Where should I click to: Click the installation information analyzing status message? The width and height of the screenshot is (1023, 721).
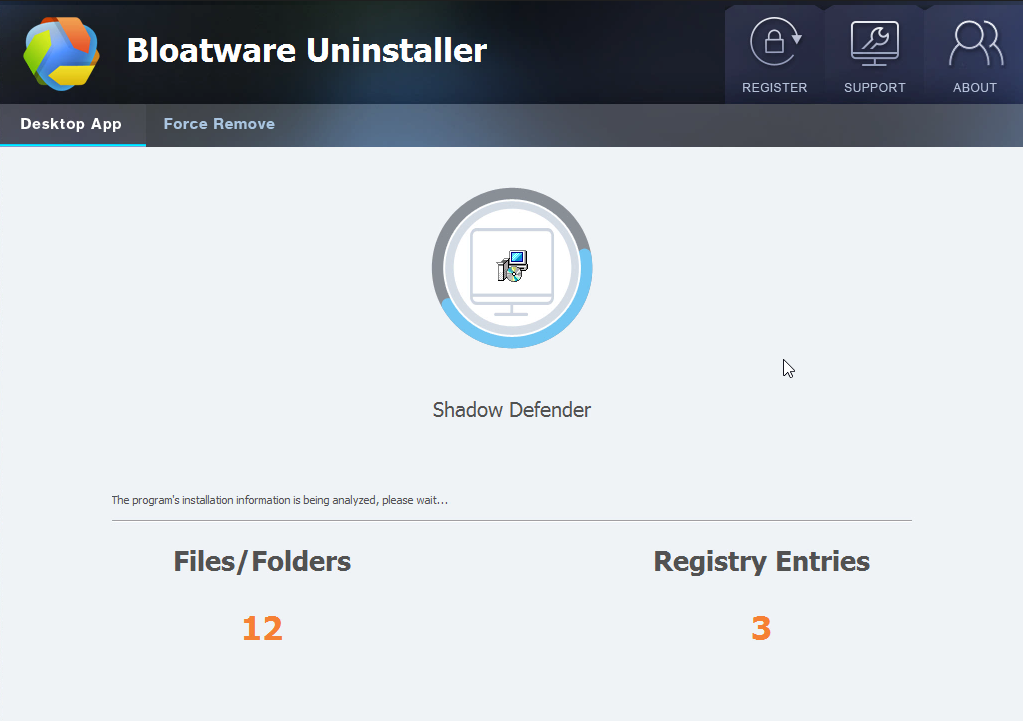pos(279,500)
